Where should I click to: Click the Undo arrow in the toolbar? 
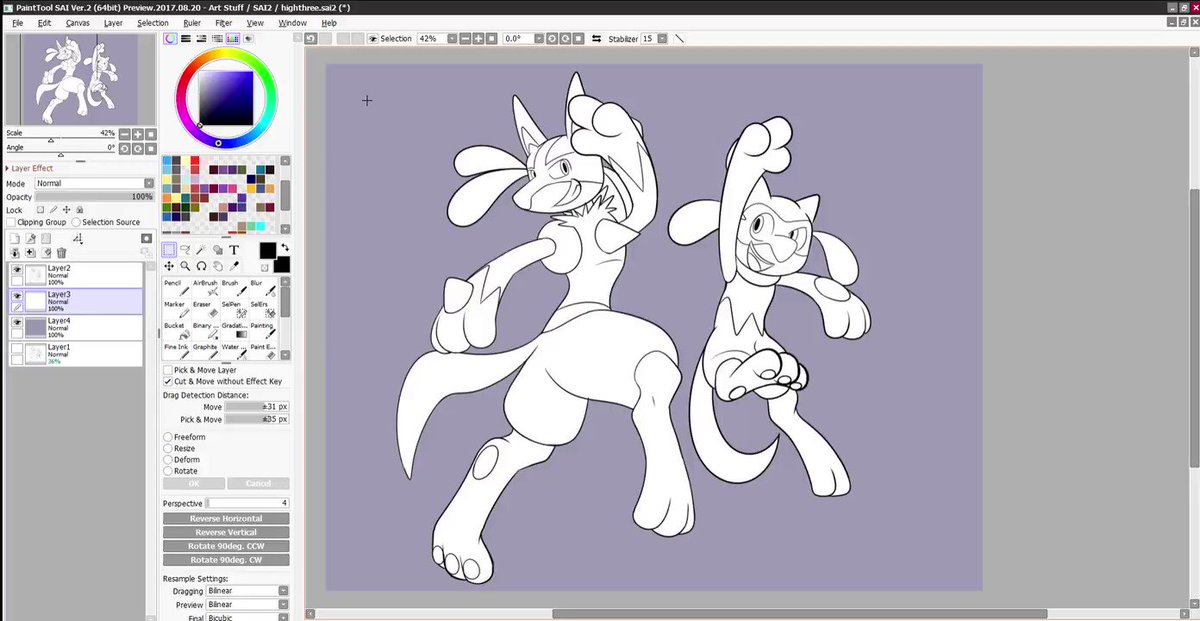(x=311, y=38)
